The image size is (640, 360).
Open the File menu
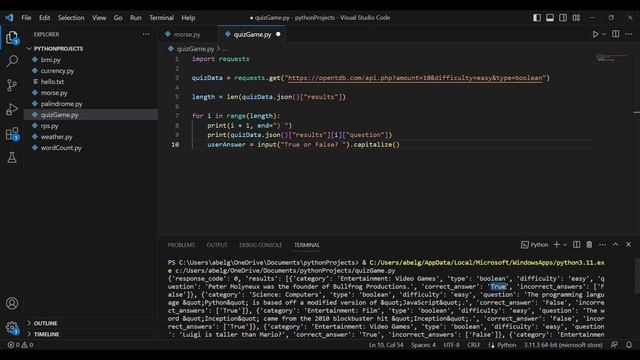point(26,18)
